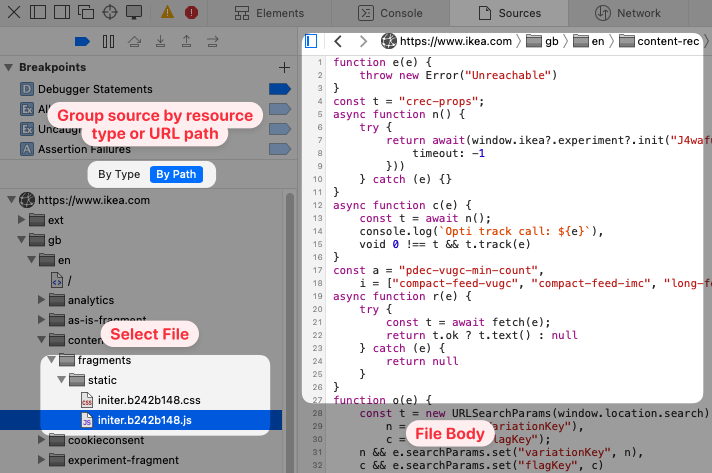This screenshot has width=712, height=473.
Task: Click content-rec folder in breadcrumb path
Action: (659, 41)
